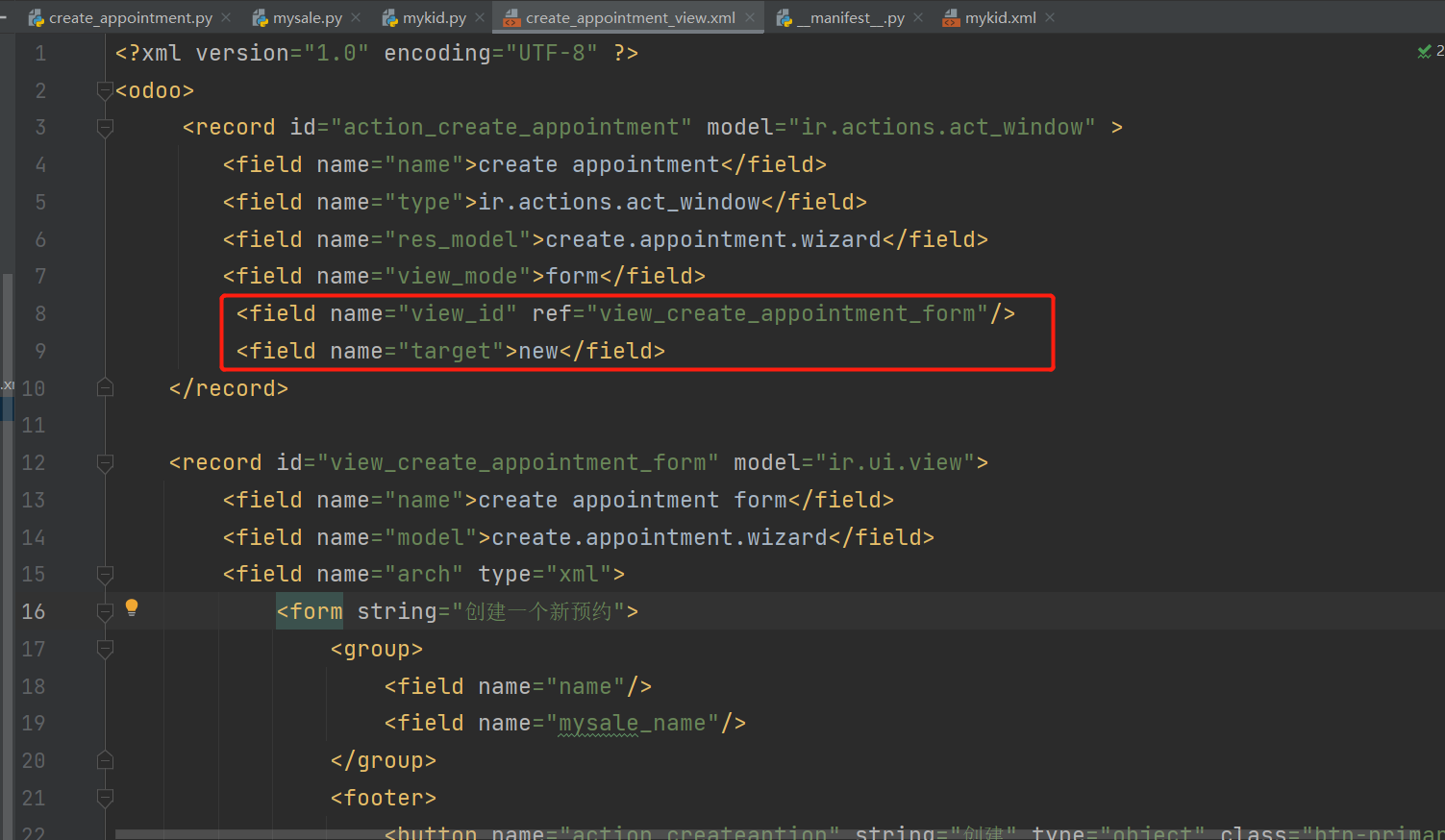The image size is (1445, 840).
Task: Switch to the mysale.py tab
Action: point(308,17)
